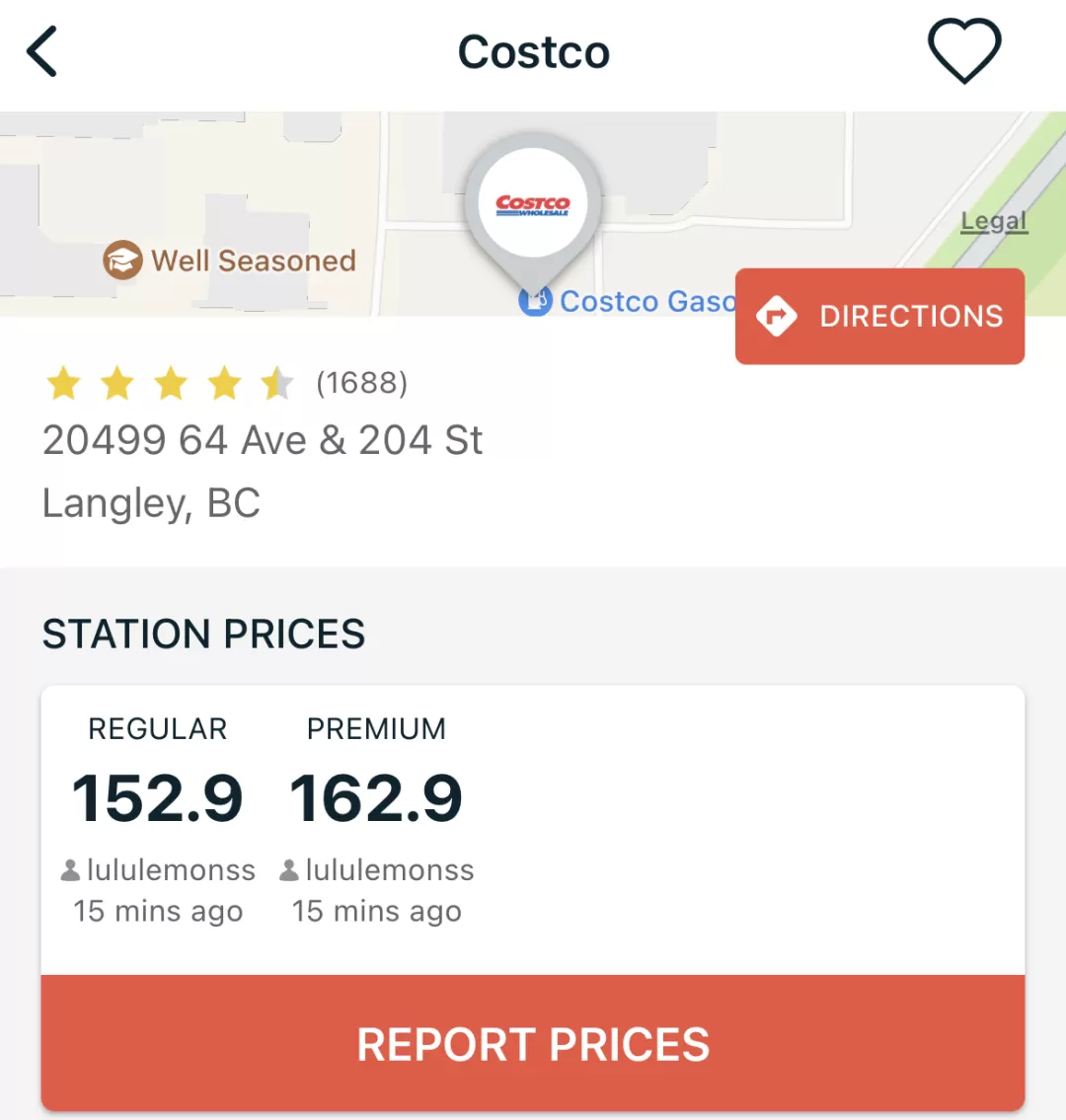This screenshot has height=1120, width=1066.
Task: Select the Premium 162.9 price
Action: [x=376, y=798]
